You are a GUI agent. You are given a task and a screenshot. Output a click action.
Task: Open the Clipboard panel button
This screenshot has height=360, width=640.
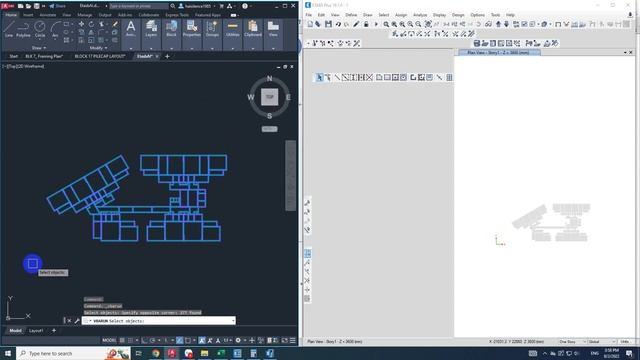tap(253, 29)
